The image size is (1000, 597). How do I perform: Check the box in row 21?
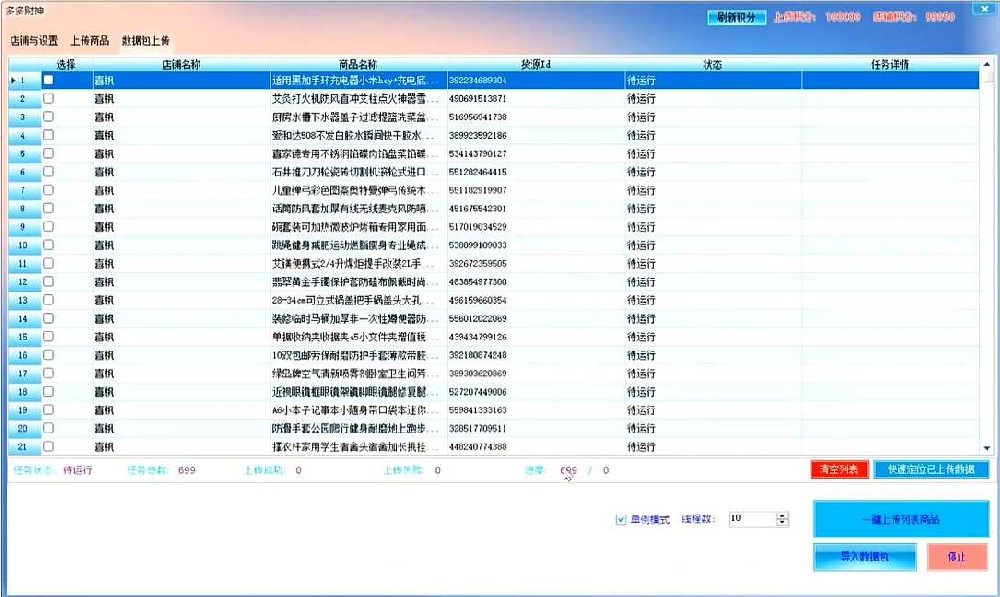(48, 446)
